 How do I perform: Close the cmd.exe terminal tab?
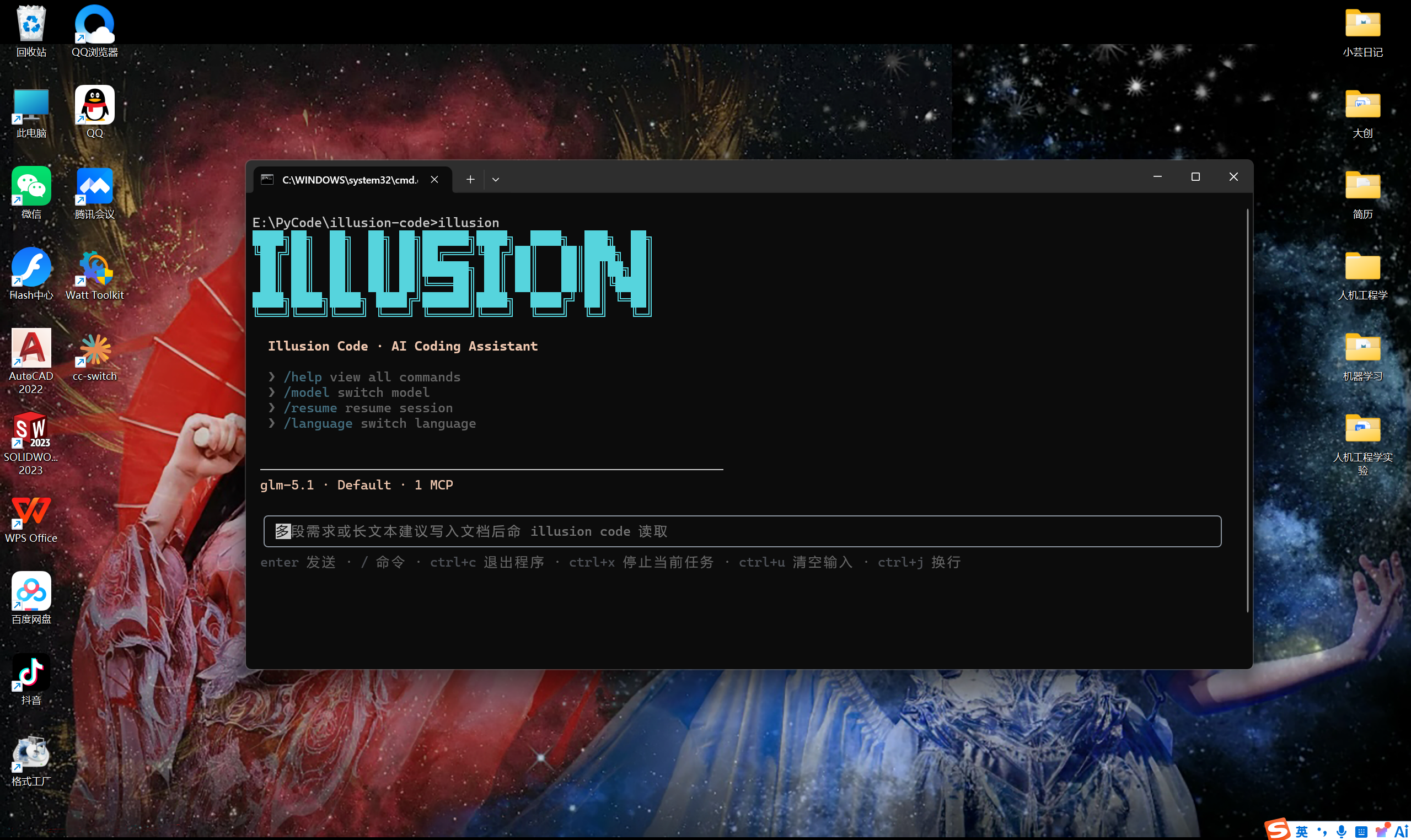[434, 180]
